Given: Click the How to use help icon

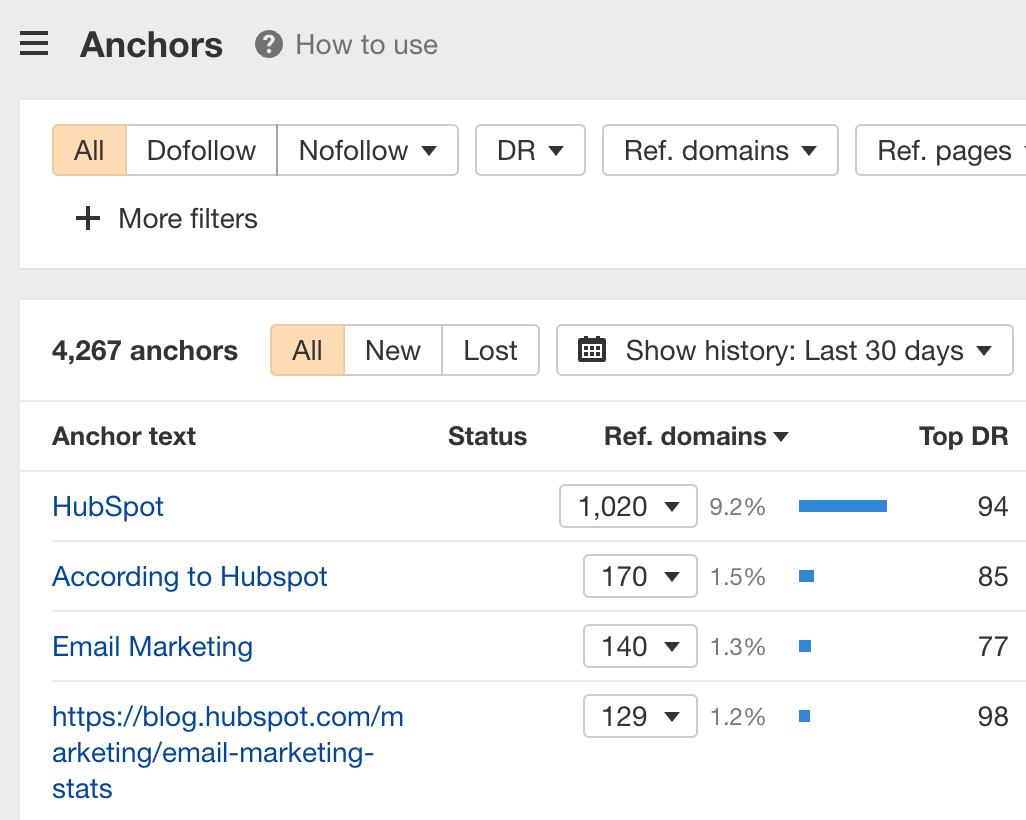Looking at the screenshot, I should click(268, 44).
